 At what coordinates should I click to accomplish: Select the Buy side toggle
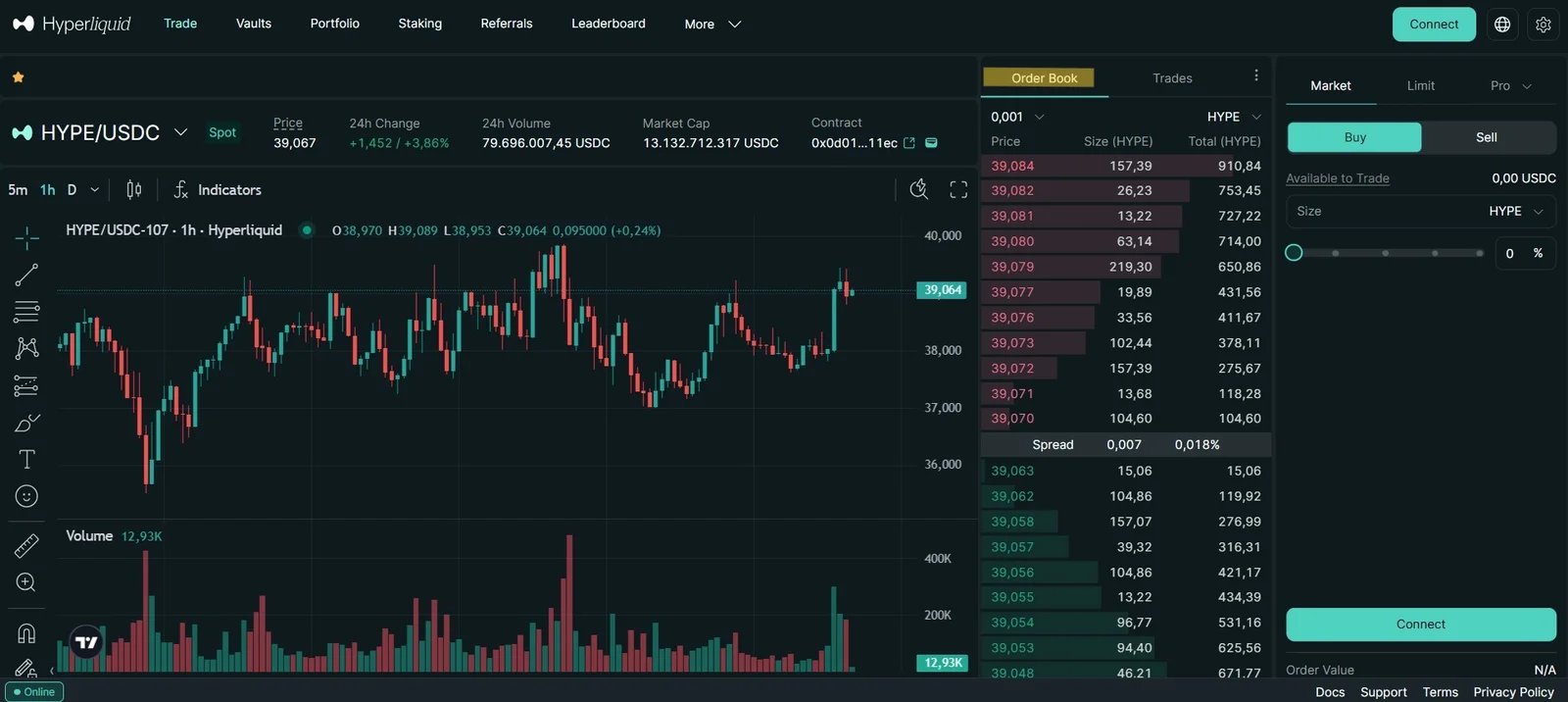[1354, 137]
